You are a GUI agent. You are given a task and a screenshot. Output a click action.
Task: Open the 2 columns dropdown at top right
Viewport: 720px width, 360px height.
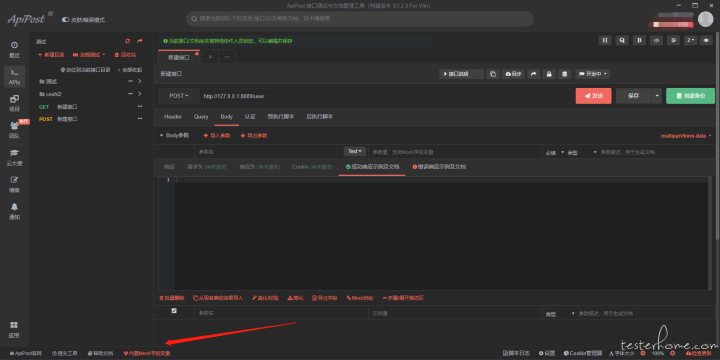click(691, 40)
